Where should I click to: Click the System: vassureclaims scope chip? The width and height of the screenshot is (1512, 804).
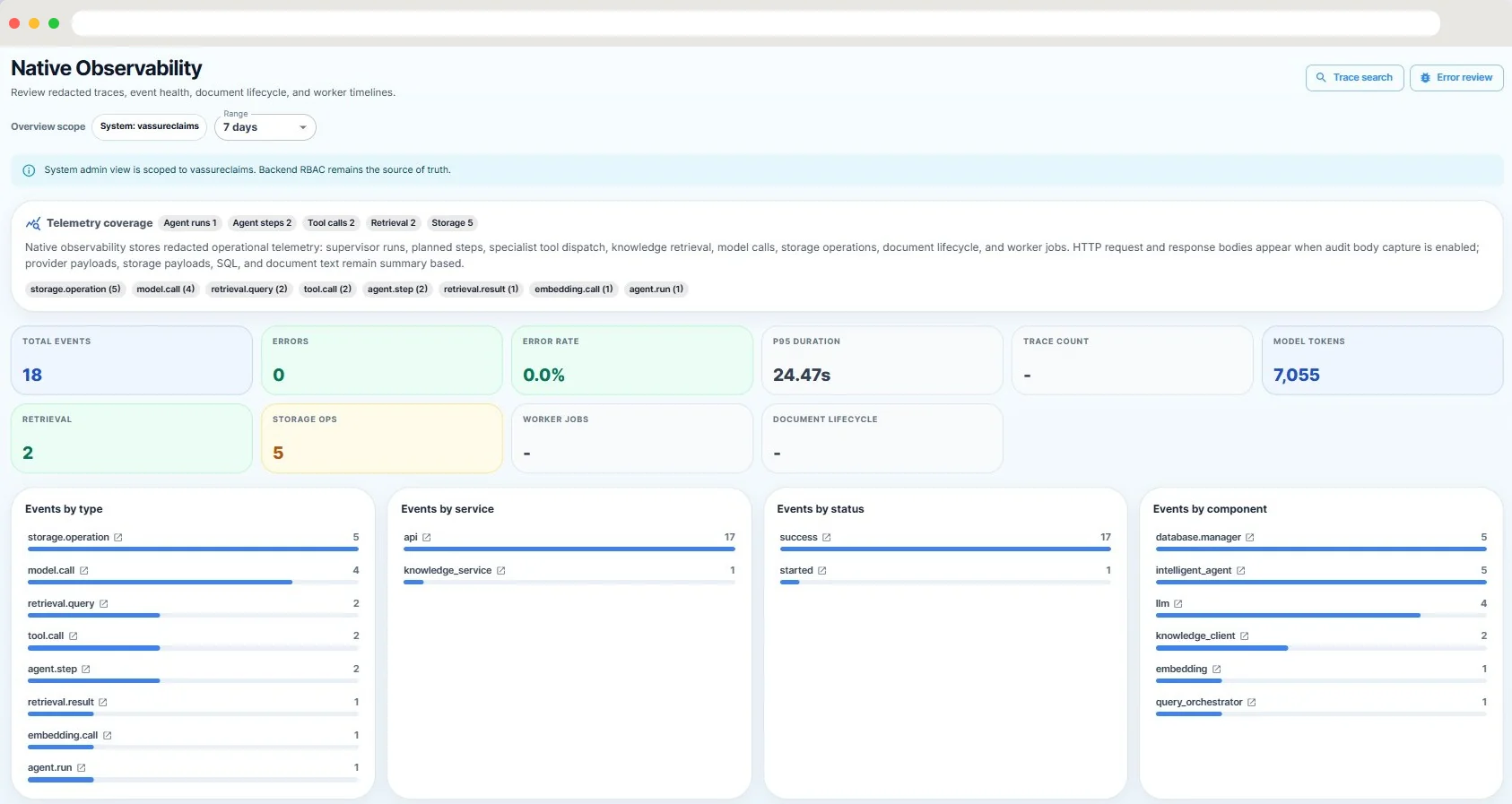(x=150, y=126)
